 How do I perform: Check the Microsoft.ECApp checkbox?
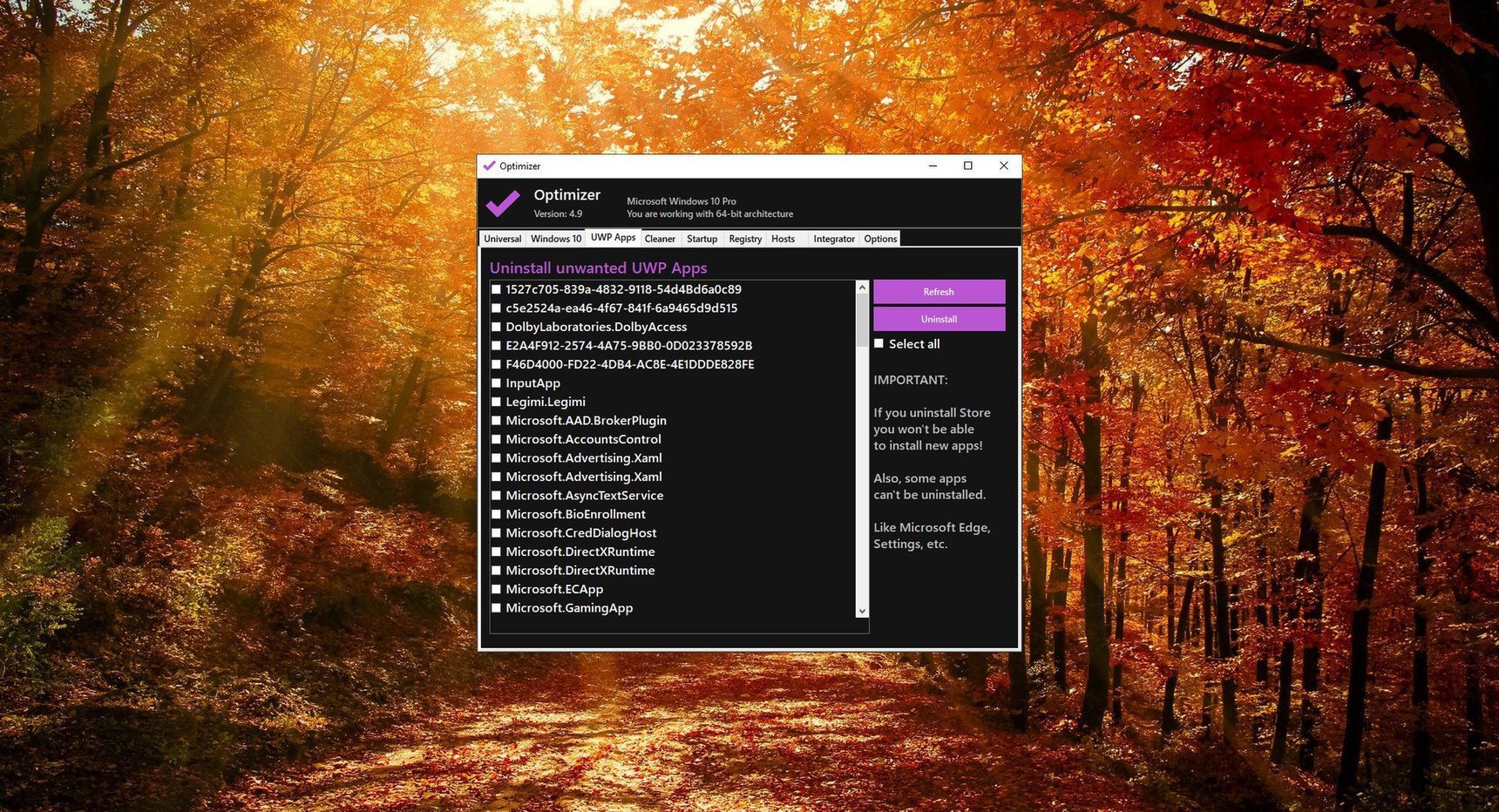[496, 589]
